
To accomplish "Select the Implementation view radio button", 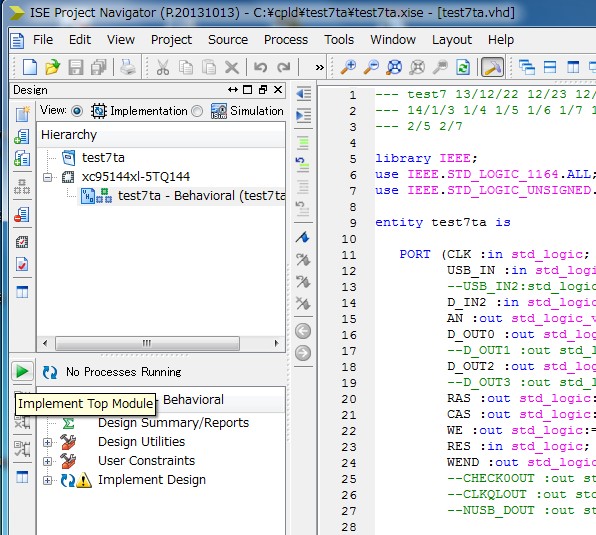I will click(77, 111).
